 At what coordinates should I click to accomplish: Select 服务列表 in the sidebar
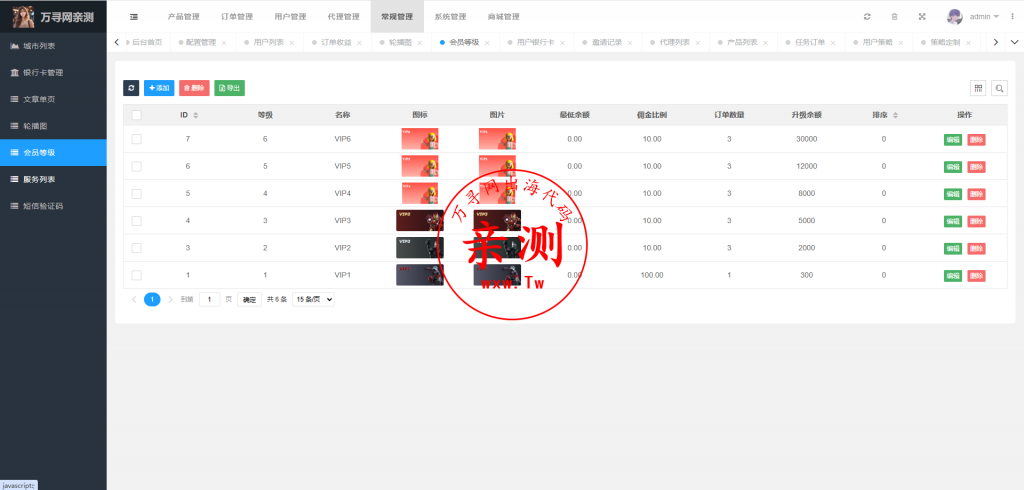pyautogui.click(x=53, y=179)
